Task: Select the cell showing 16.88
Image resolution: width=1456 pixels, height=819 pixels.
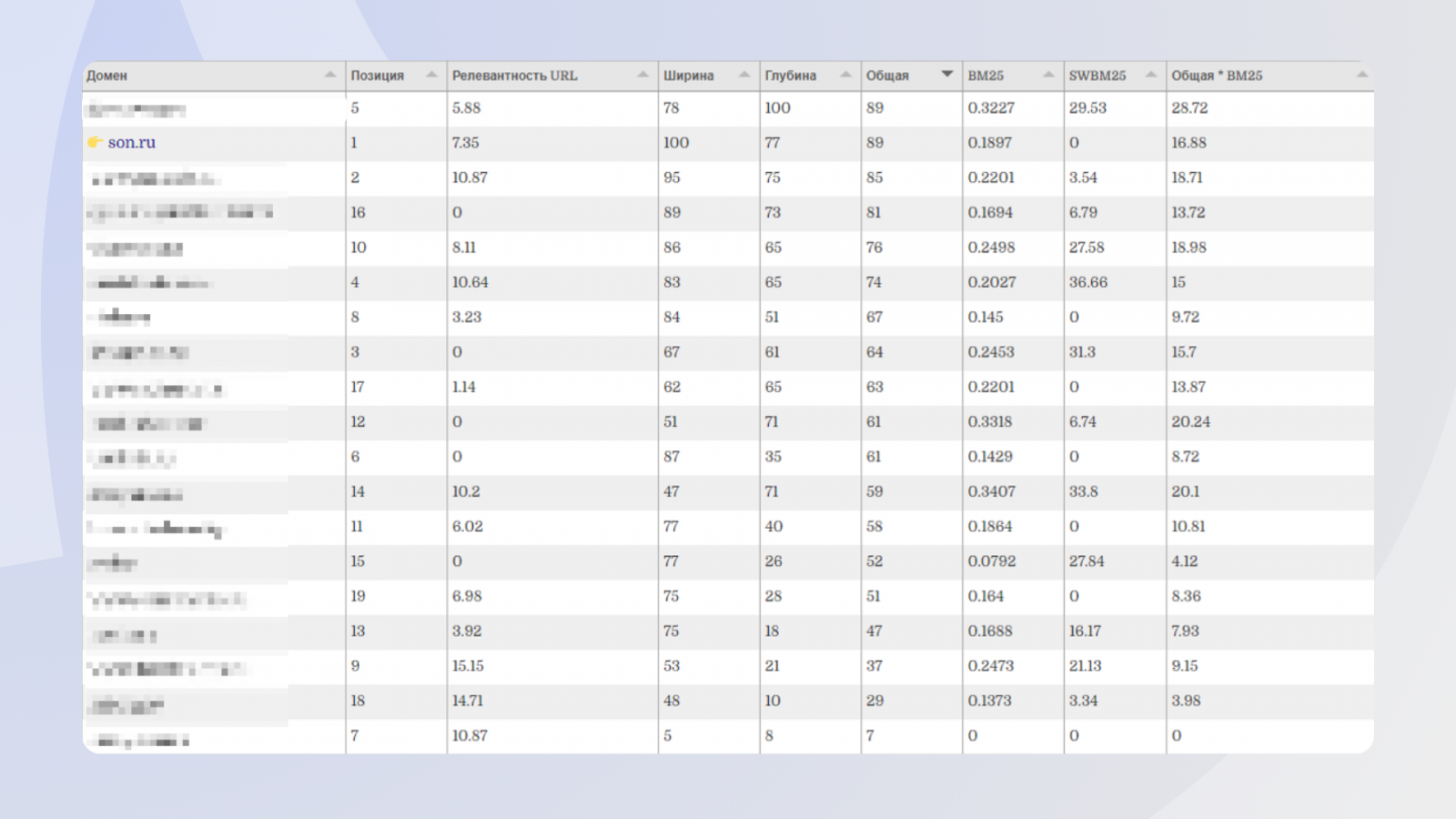Action: click(x=1188, y=143)
